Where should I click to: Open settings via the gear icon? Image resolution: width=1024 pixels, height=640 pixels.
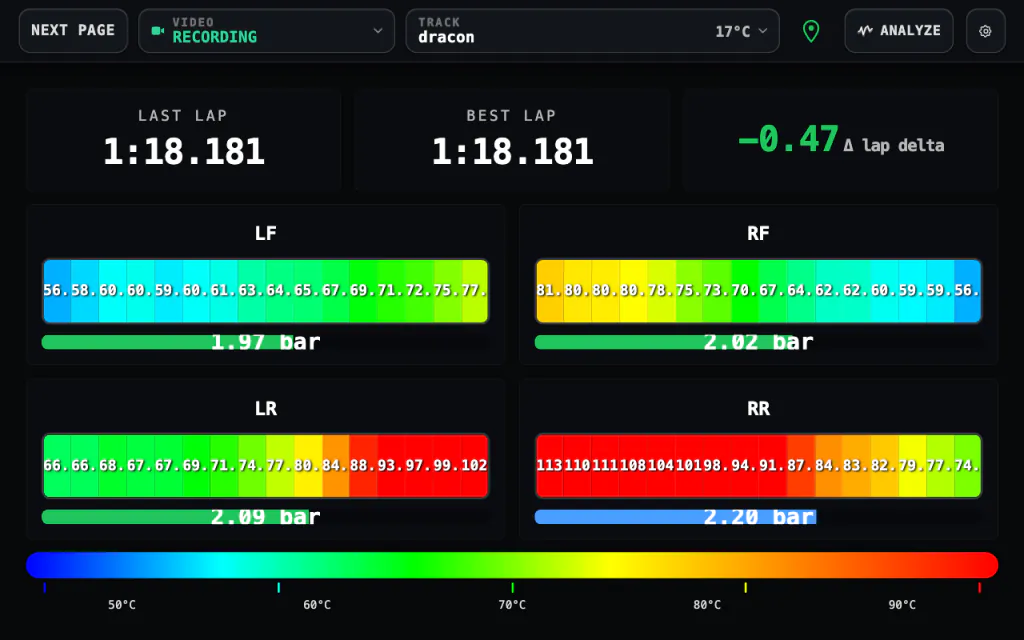pos(985,31)
